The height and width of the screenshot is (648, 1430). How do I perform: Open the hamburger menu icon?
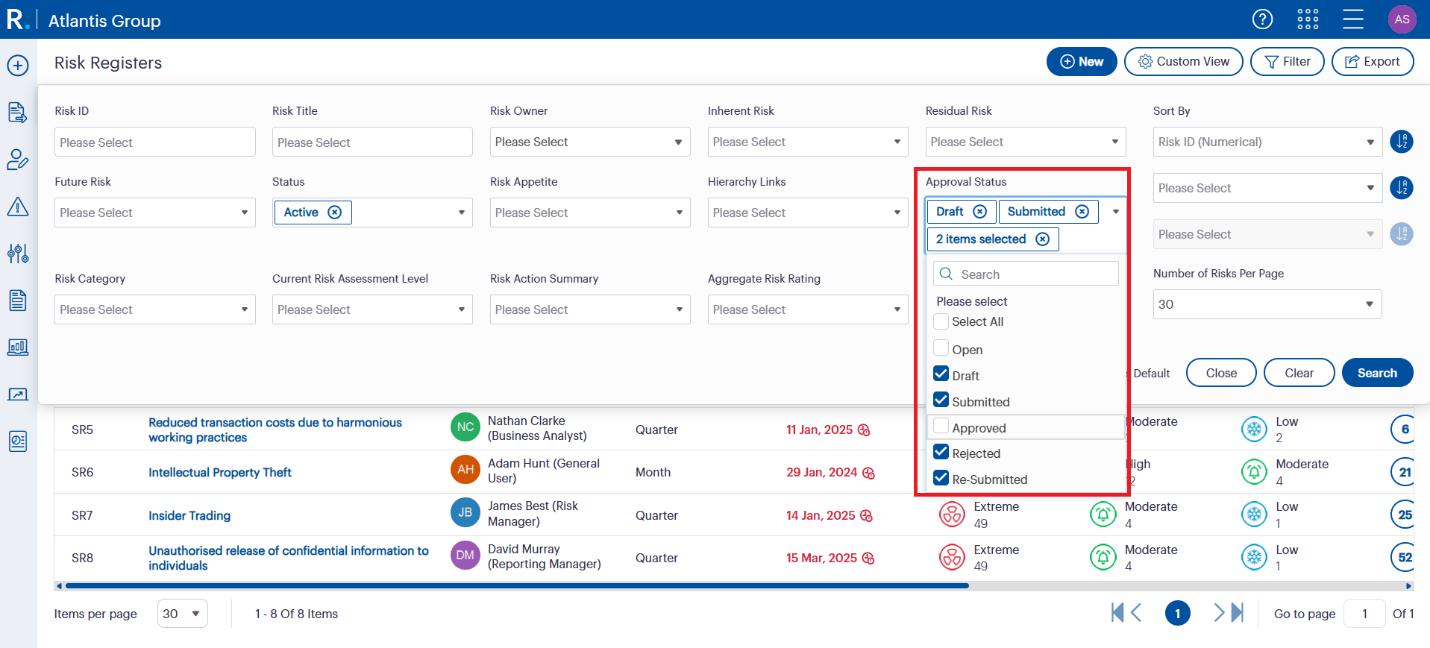point(1353,20)
